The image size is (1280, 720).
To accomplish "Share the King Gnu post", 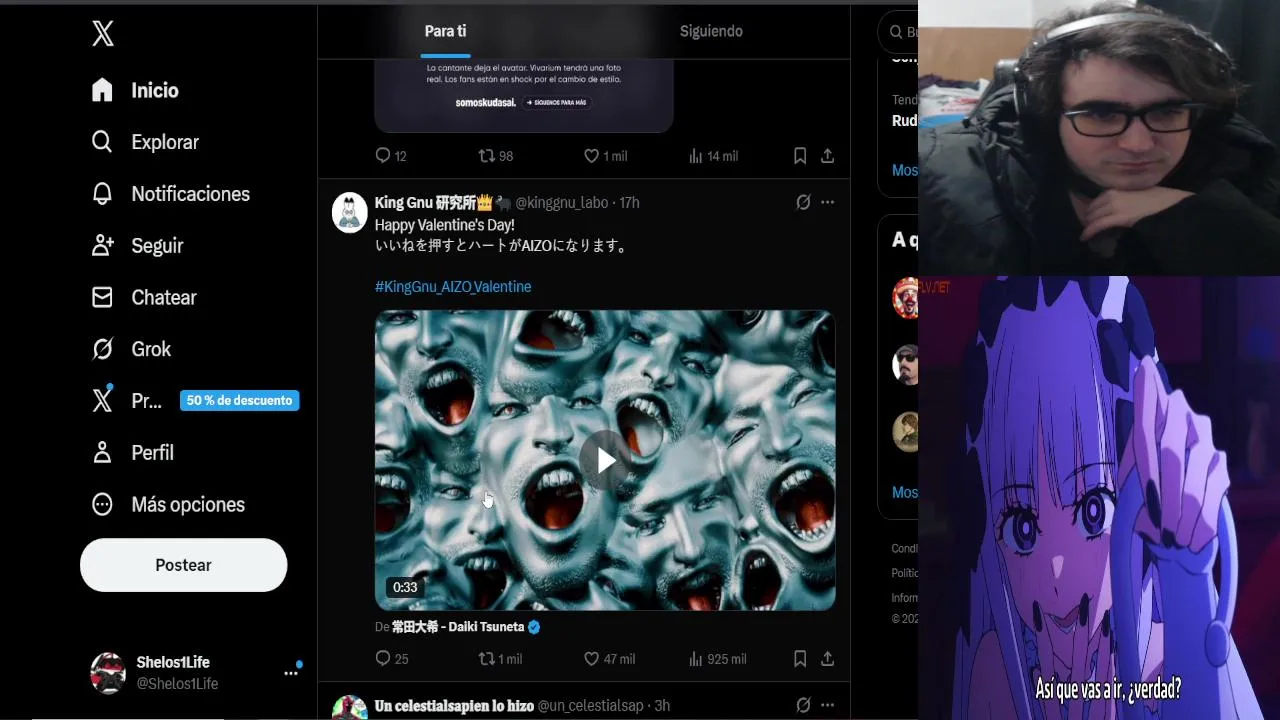I will click(x=828, y=659).
